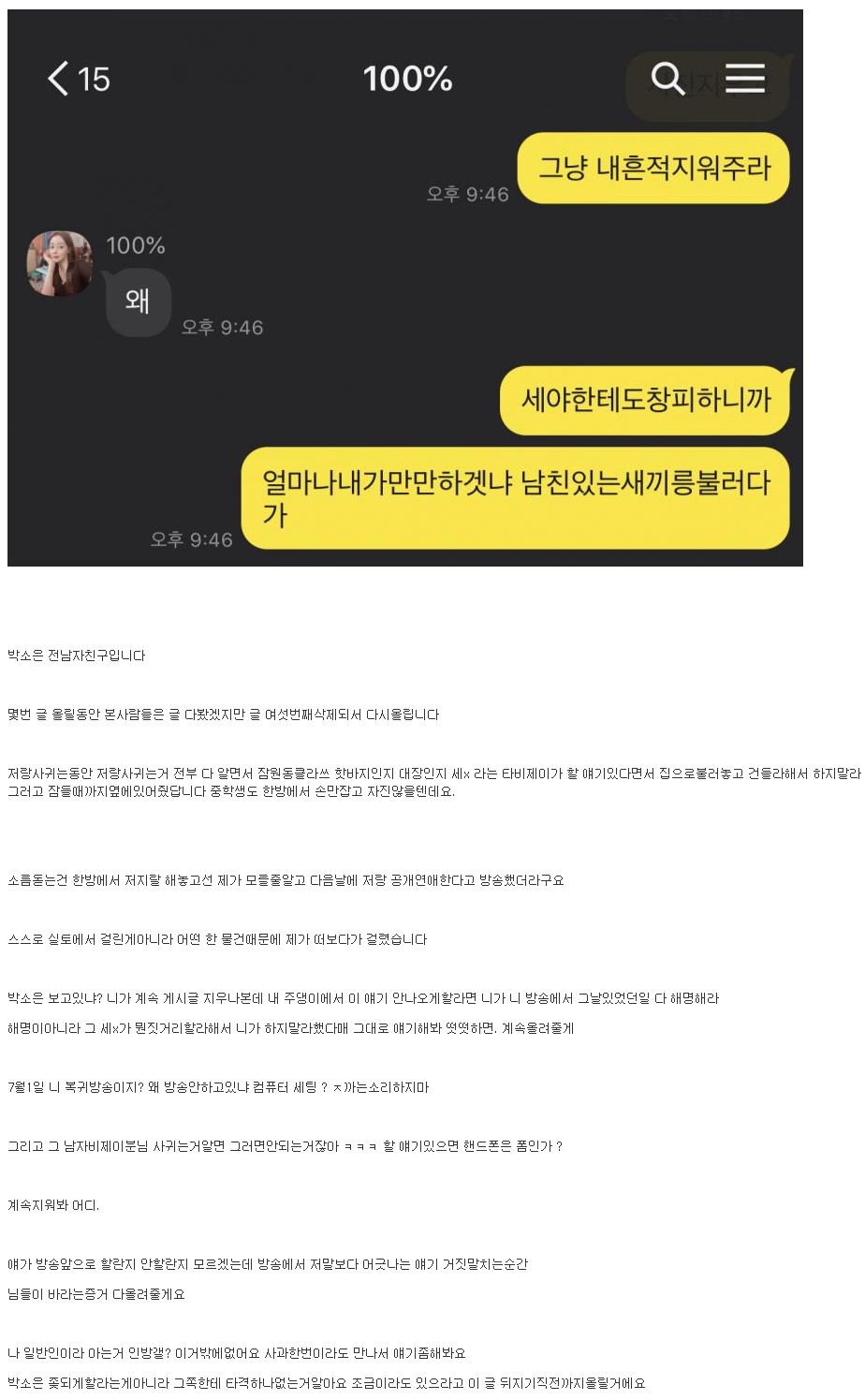Click the 오후 9:46 timestamp beside the last yellow bubble
Screen dimensions: 865x1400
click(x=191, y=539)
